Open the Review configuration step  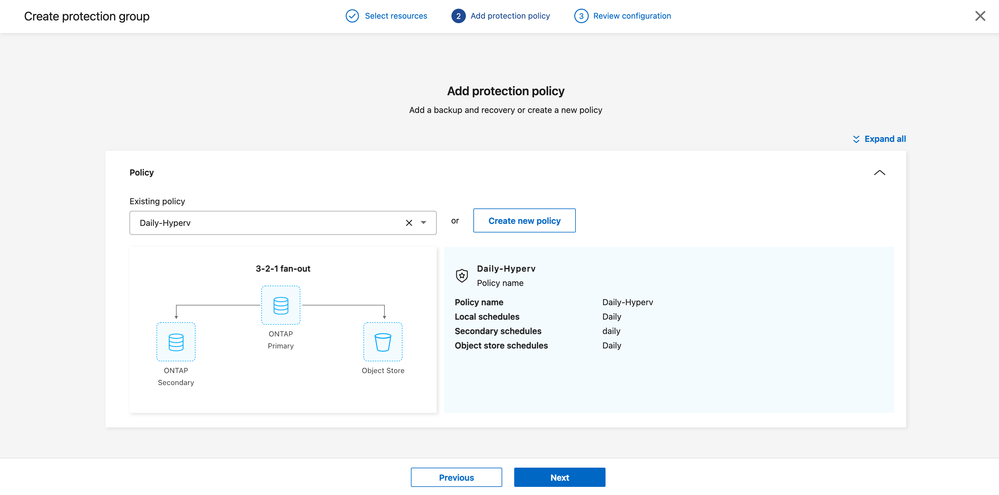point(632,16)
